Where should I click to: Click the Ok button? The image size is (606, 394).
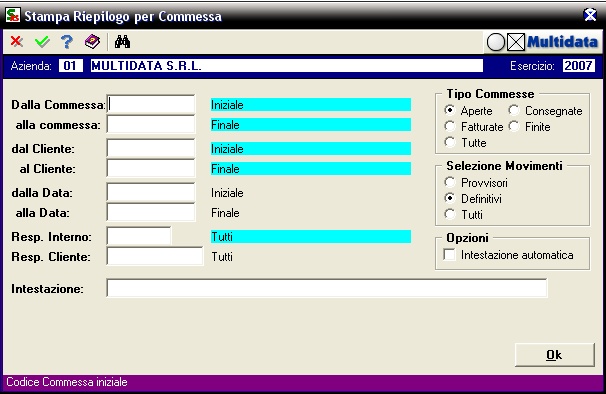(x=555, y=355)
